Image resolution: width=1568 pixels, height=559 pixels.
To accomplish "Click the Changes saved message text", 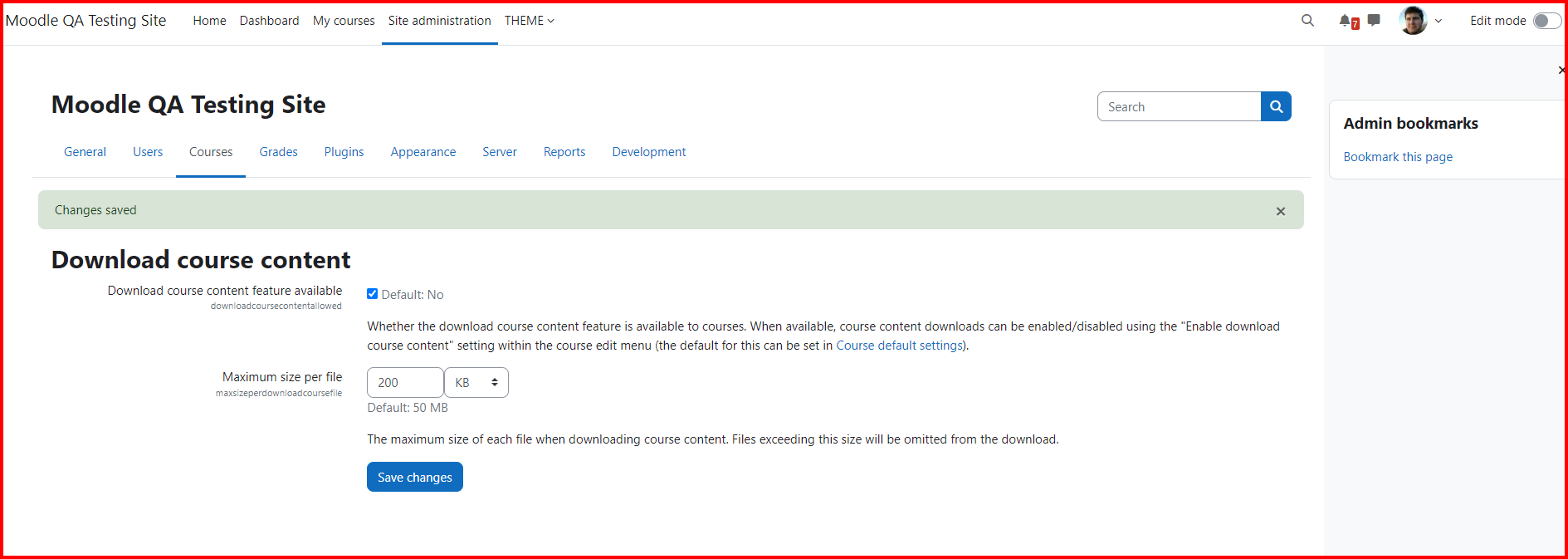I will tap(95, 210).
